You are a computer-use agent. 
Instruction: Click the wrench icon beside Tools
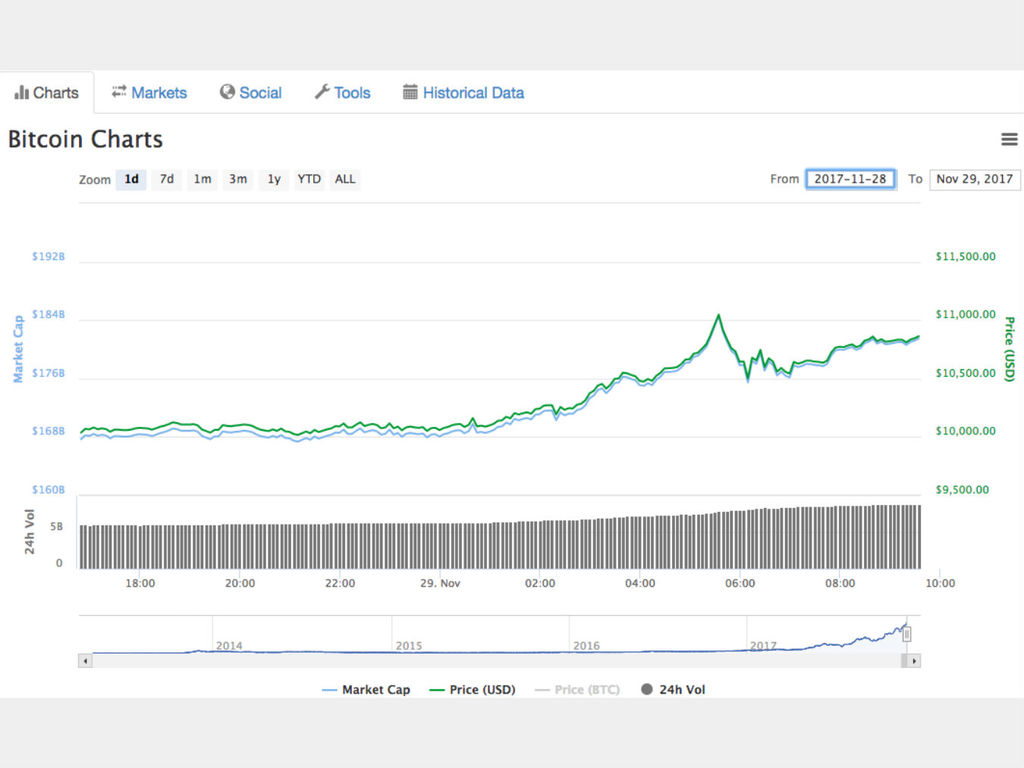pyautogui.click(x=322, y=92)
